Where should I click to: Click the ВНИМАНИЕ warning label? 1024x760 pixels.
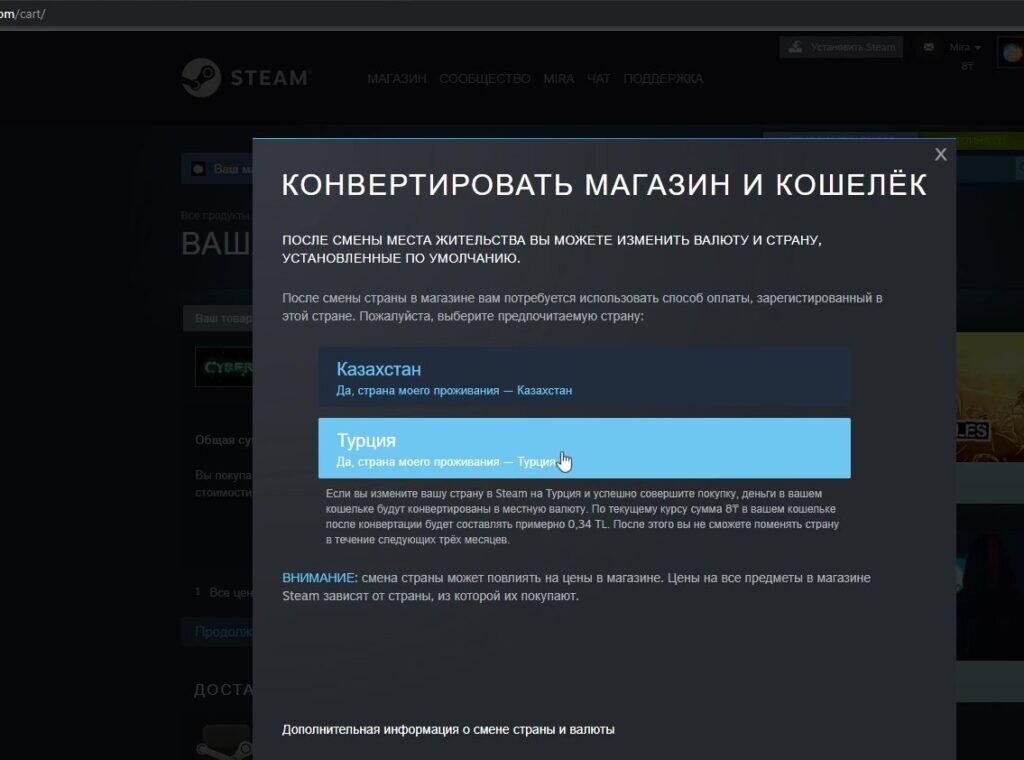[x=318, y=578]
